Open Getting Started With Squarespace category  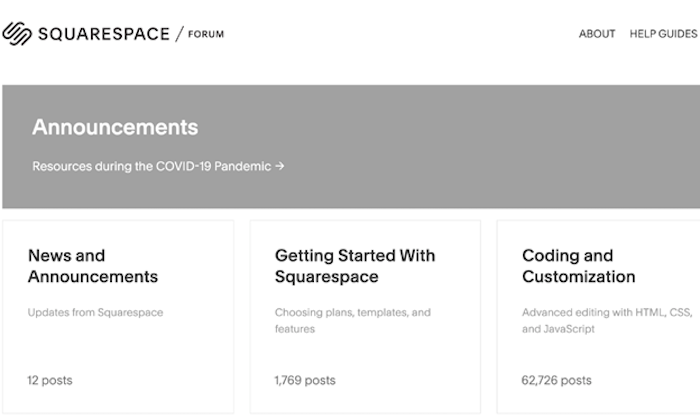coord(355,266)
